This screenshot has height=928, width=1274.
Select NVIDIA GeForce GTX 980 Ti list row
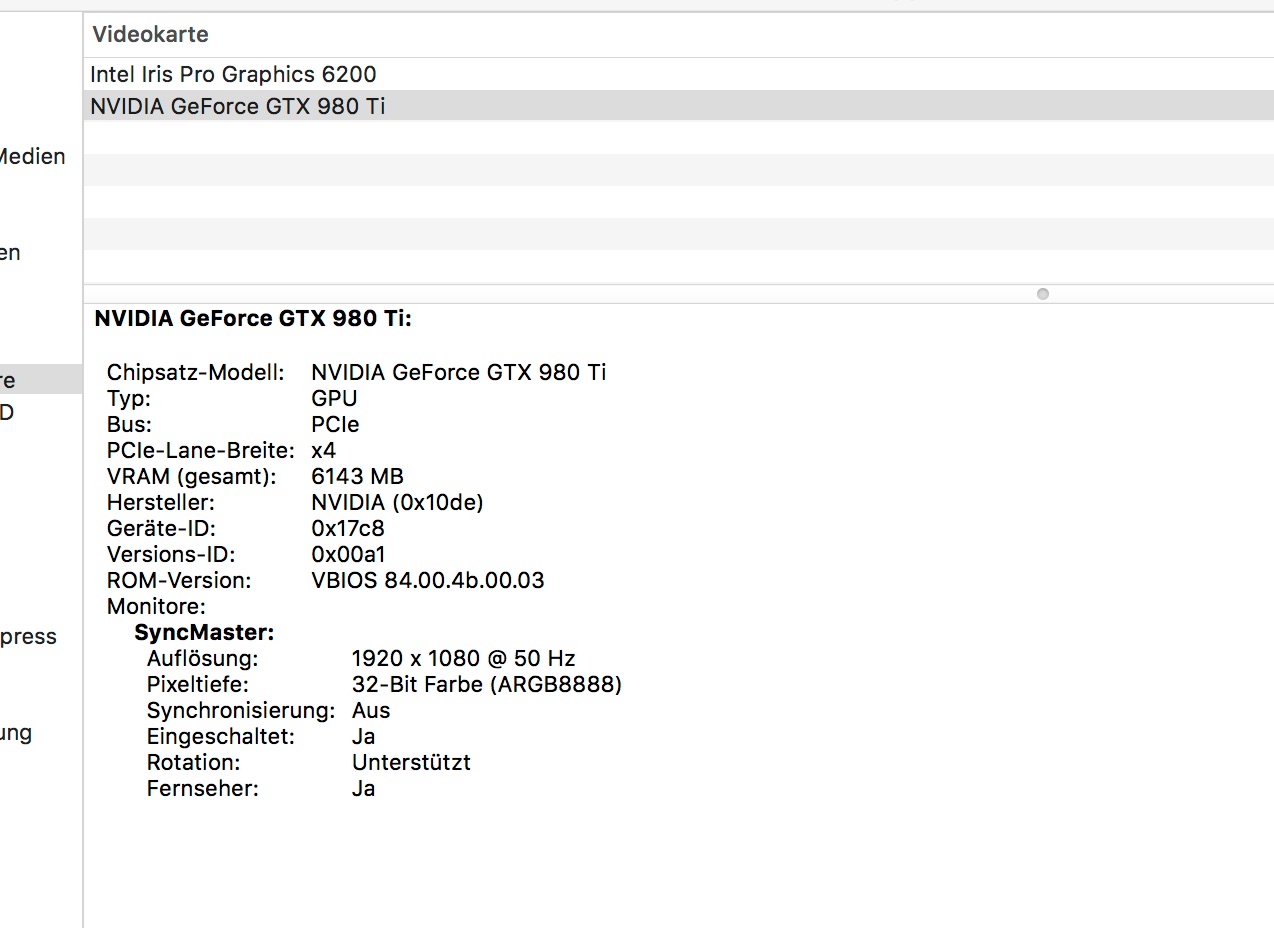click(x=679, y=106)
